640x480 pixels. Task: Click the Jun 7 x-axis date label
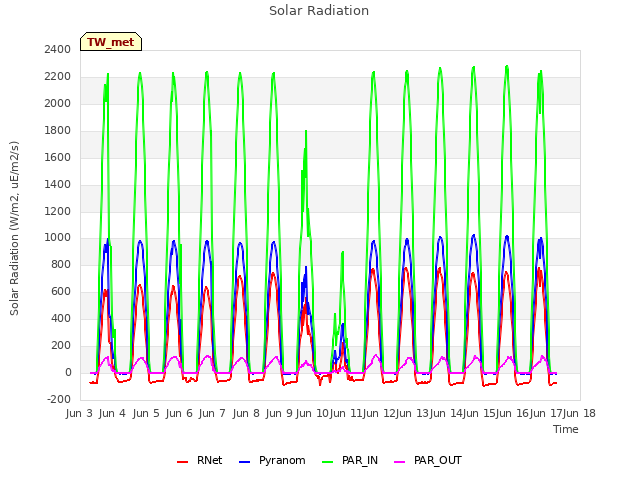[212, 413]
